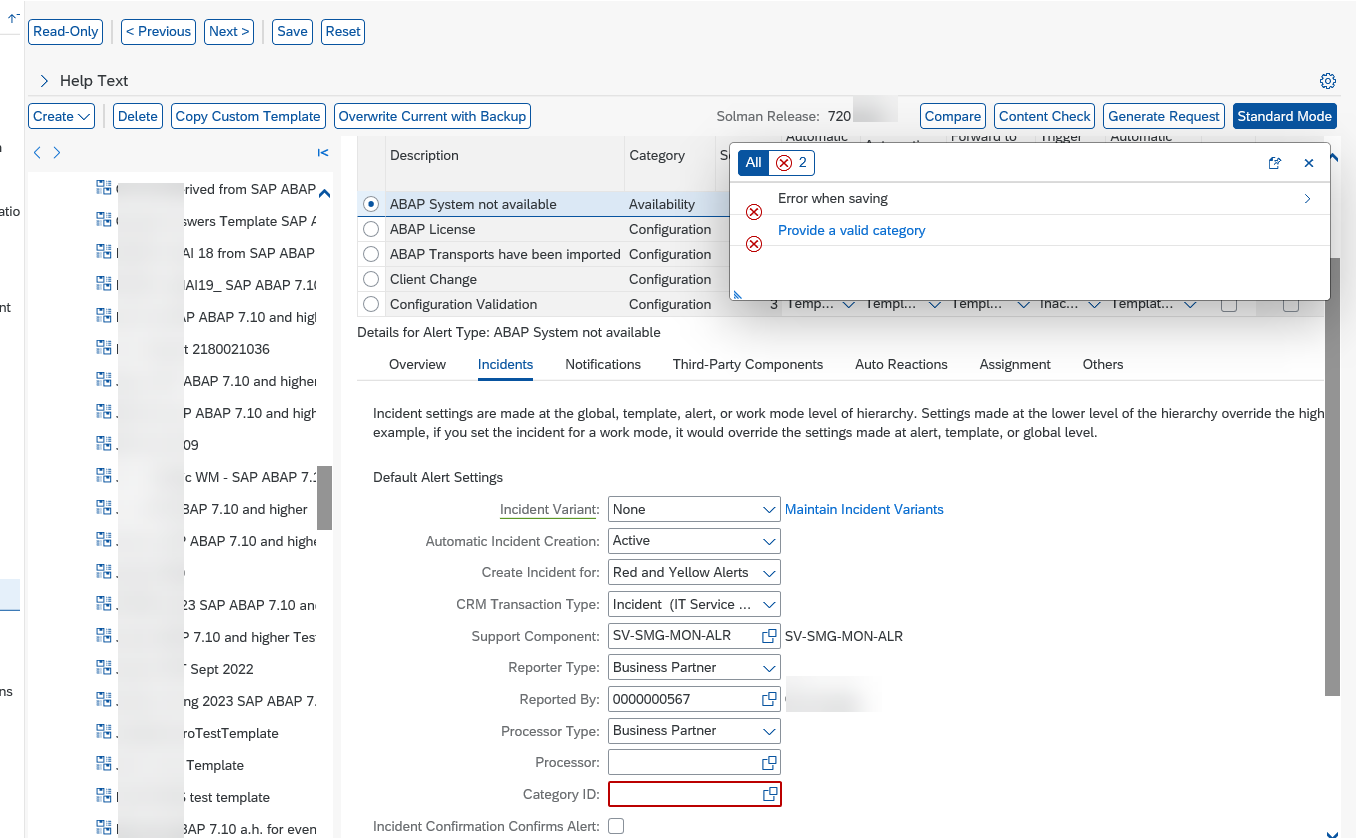
Task: Select the 'ABAP System not available' radio button
Action: point(371,204)
